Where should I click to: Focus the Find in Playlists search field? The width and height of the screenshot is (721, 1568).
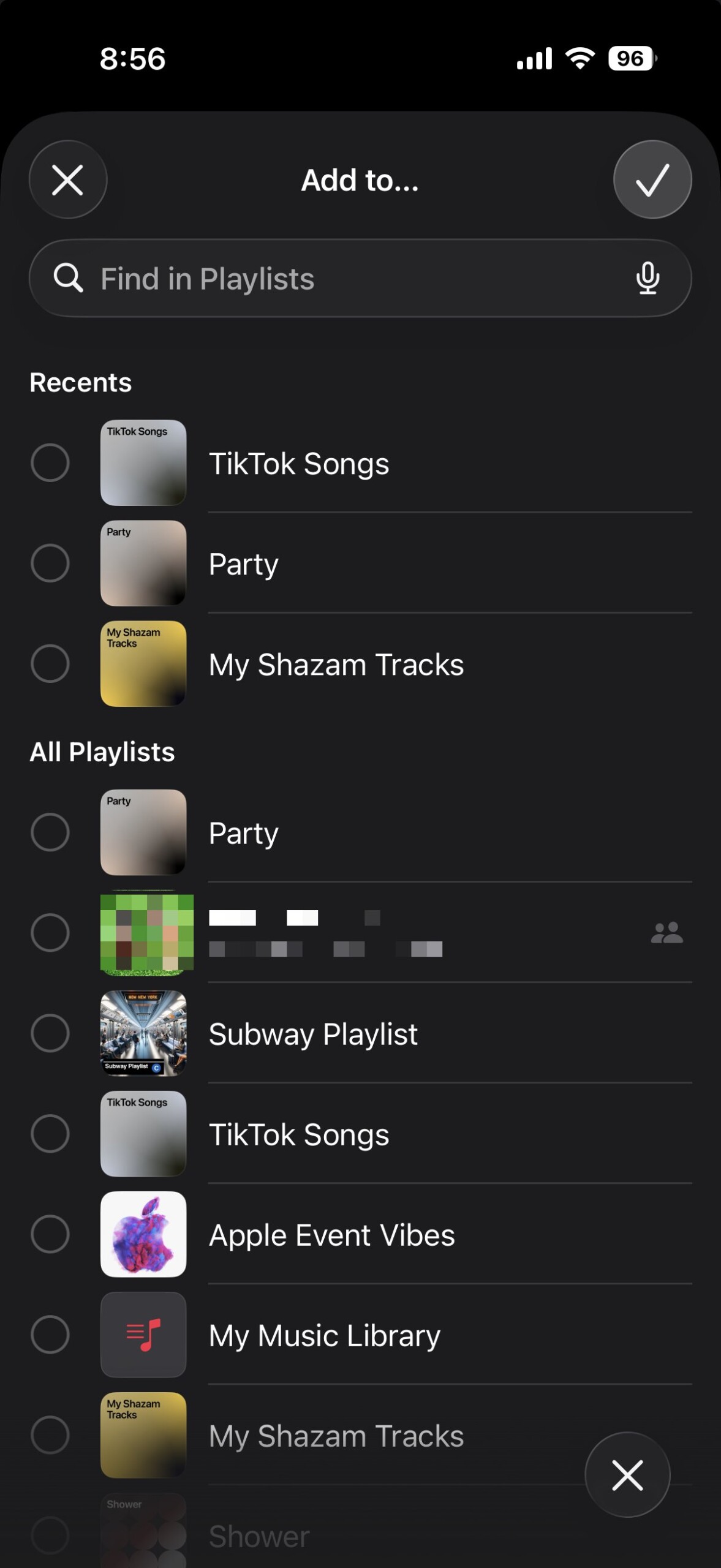355,279
